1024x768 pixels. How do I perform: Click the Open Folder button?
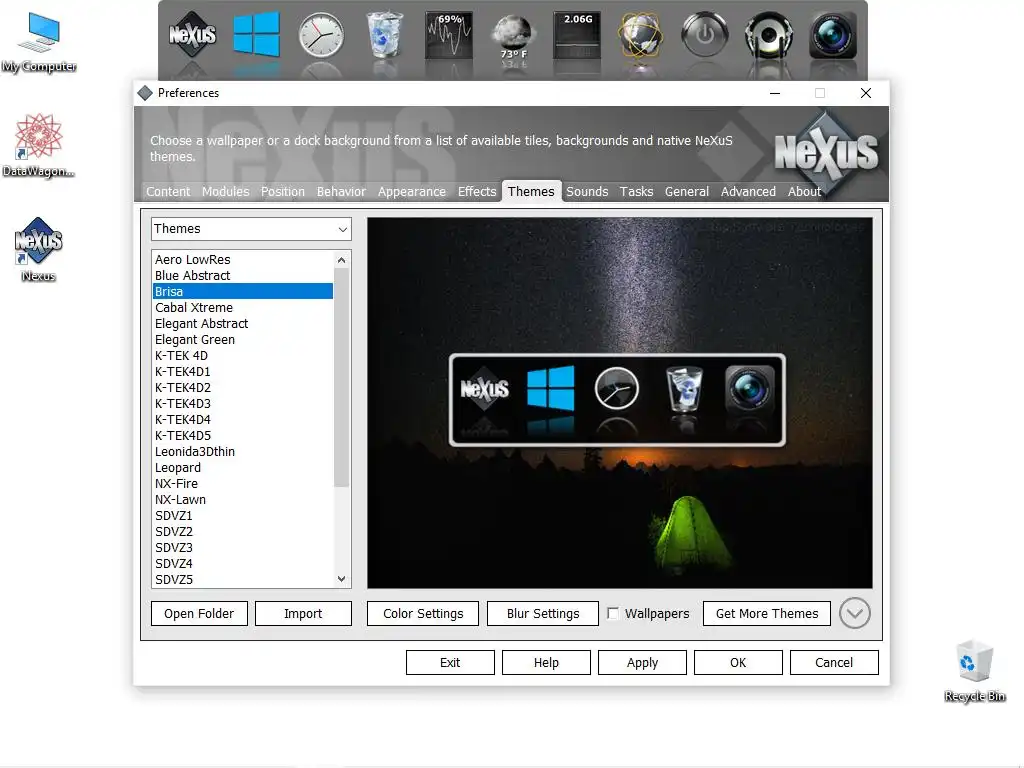[199, 613]
